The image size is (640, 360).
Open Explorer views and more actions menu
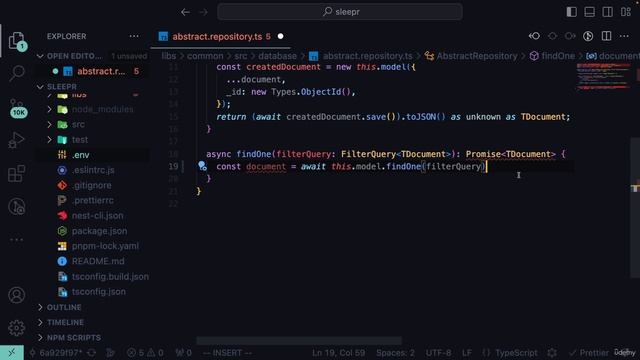(134, 36)
